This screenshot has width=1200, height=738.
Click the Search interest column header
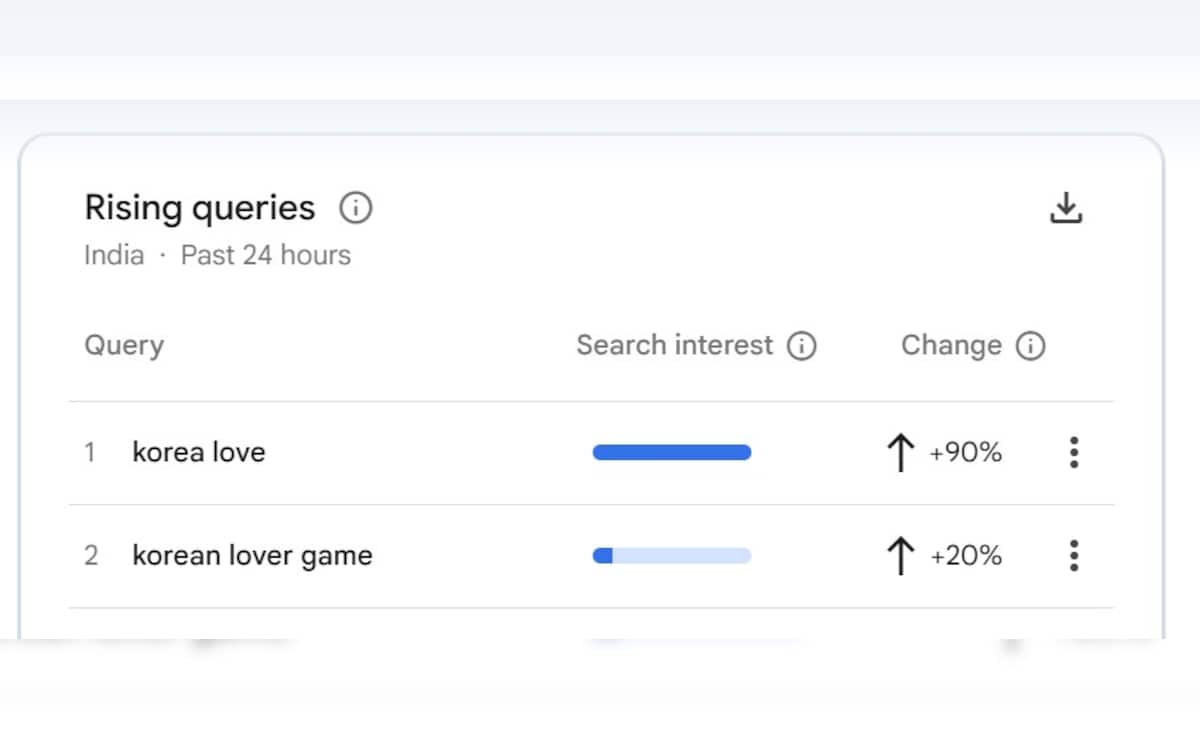674,346
